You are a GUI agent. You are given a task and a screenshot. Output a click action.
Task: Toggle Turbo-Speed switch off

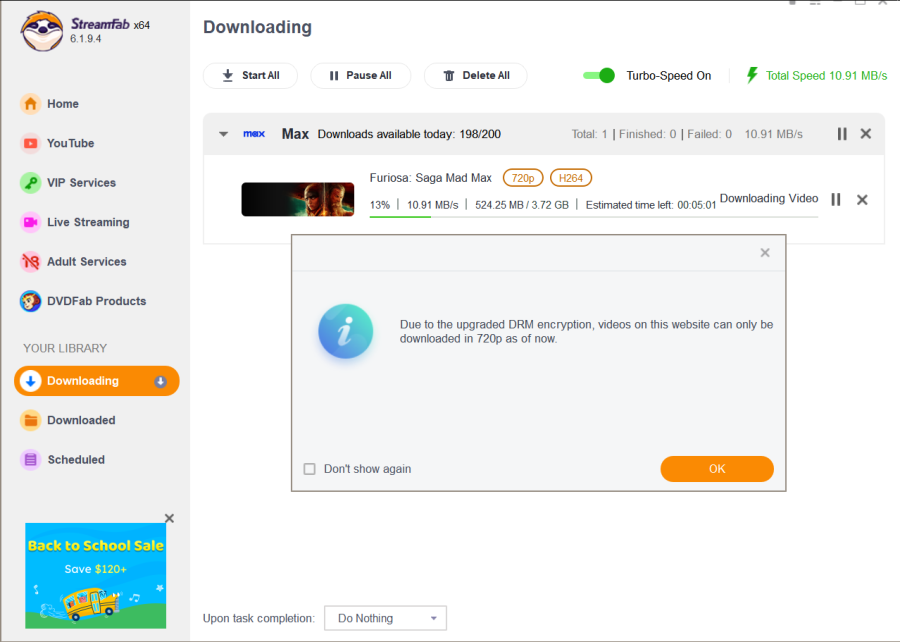(599, 76)
